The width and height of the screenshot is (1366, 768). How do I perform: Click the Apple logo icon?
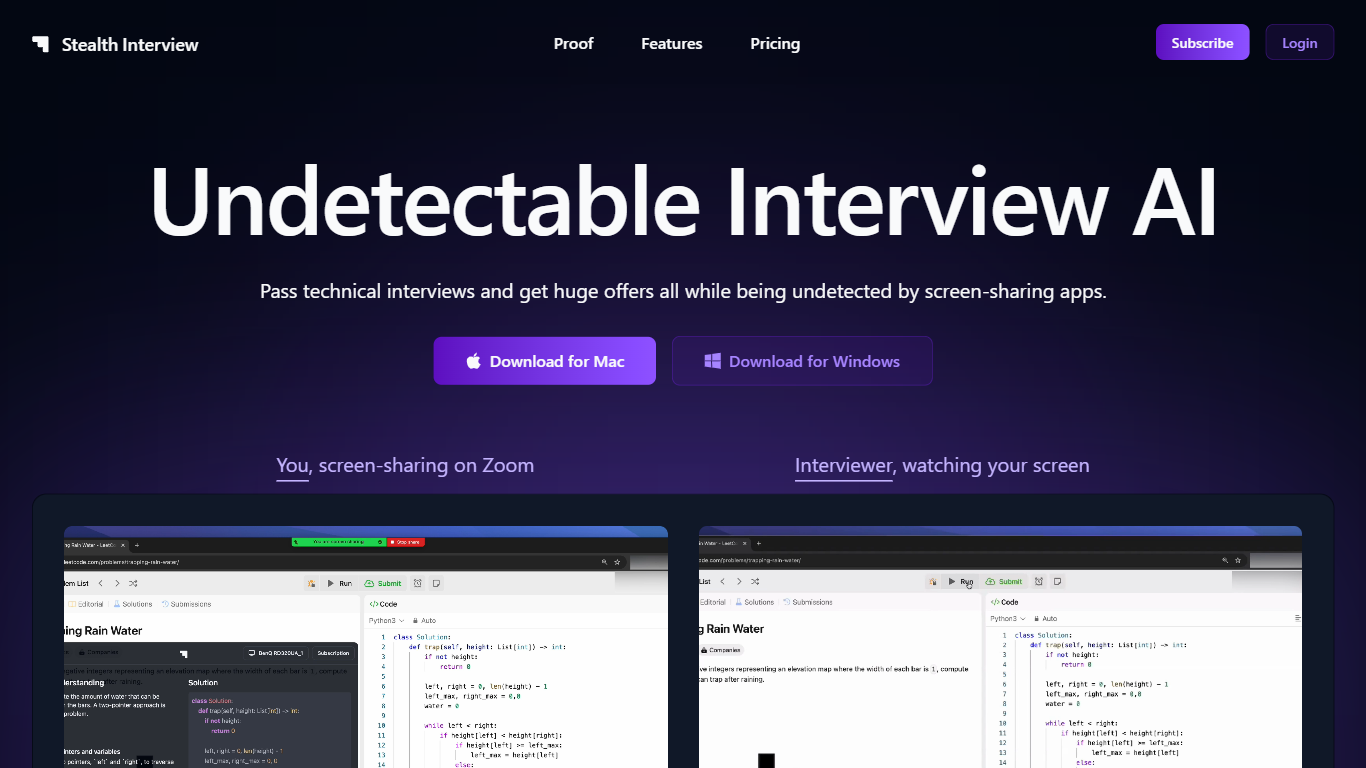[474, 361]
